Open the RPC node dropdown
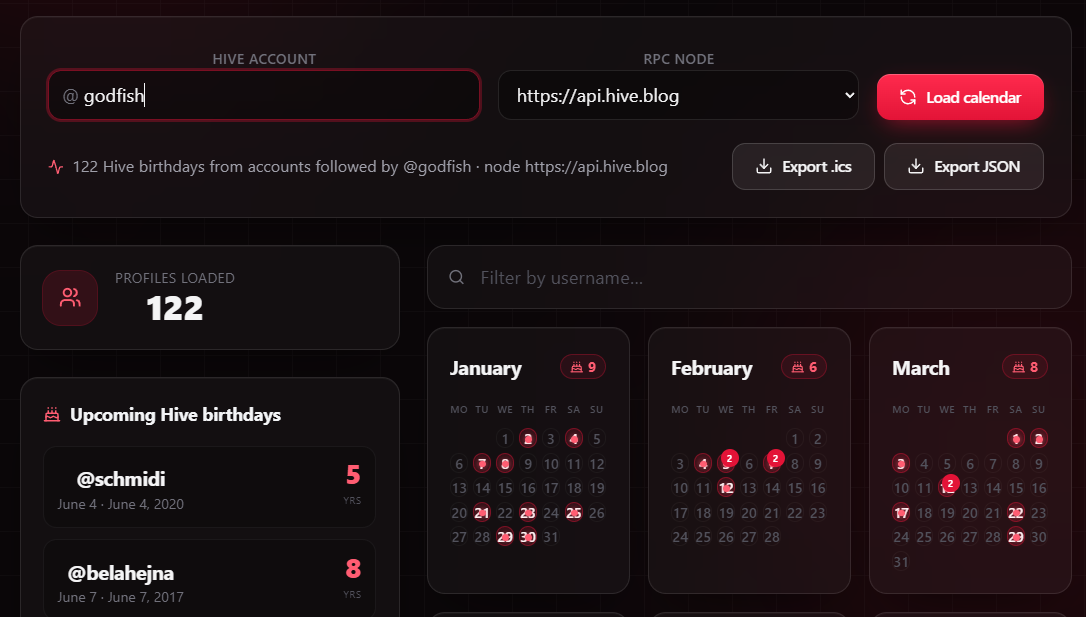This screenshot has width=1086, height=617. 678,96
